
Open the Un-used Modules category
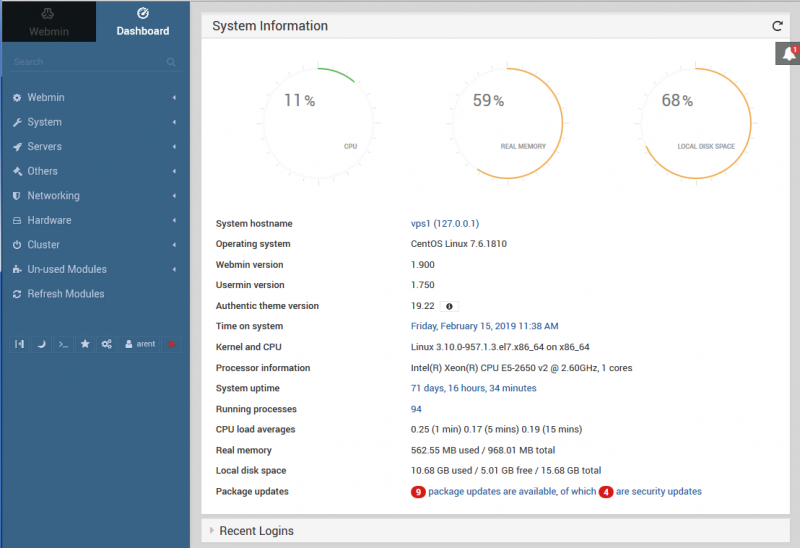[x=95, y=269]
